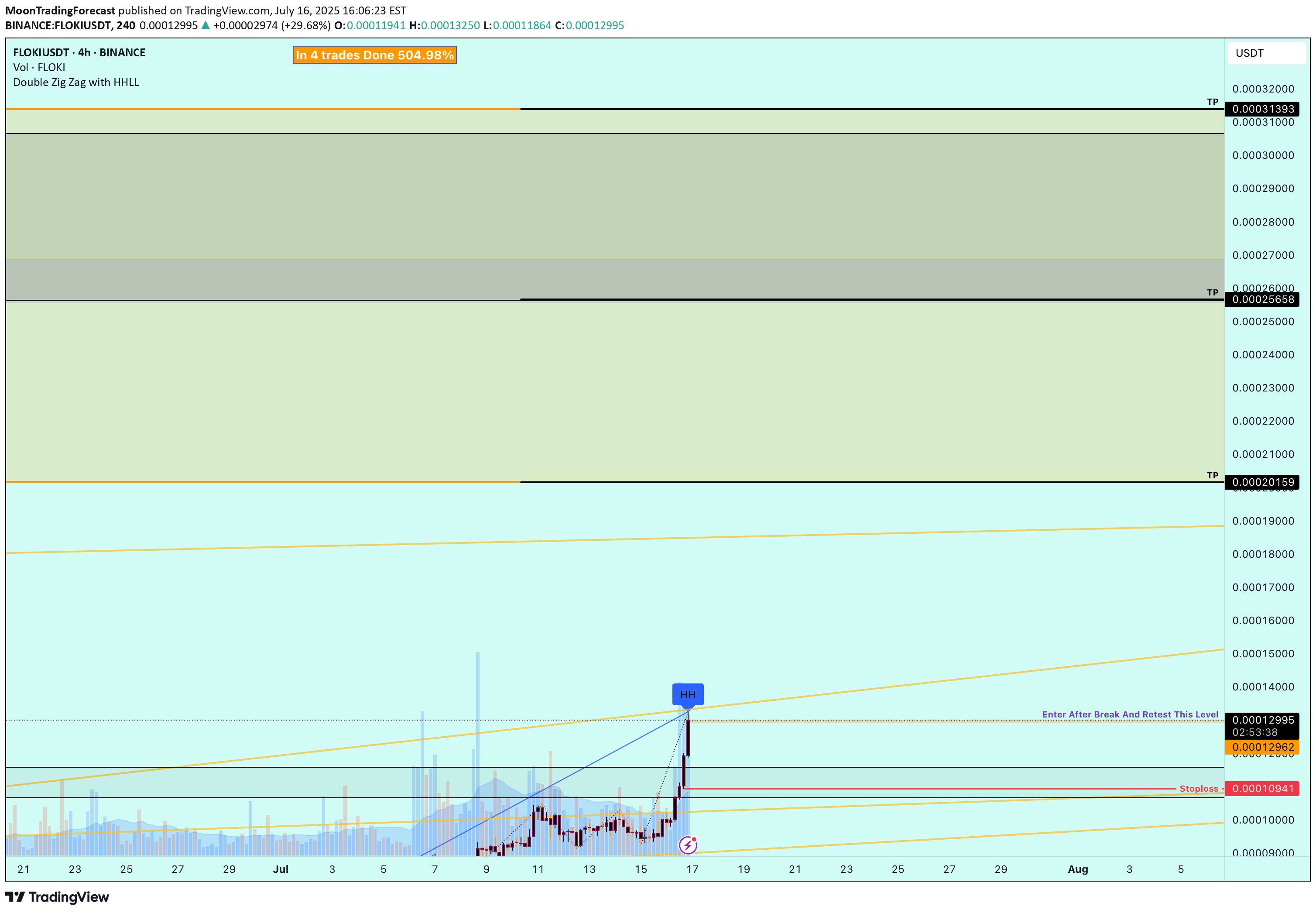Click the '17' date label on time axis
The height and width of the screenshot is (913, 1316).
click(692, 869)
